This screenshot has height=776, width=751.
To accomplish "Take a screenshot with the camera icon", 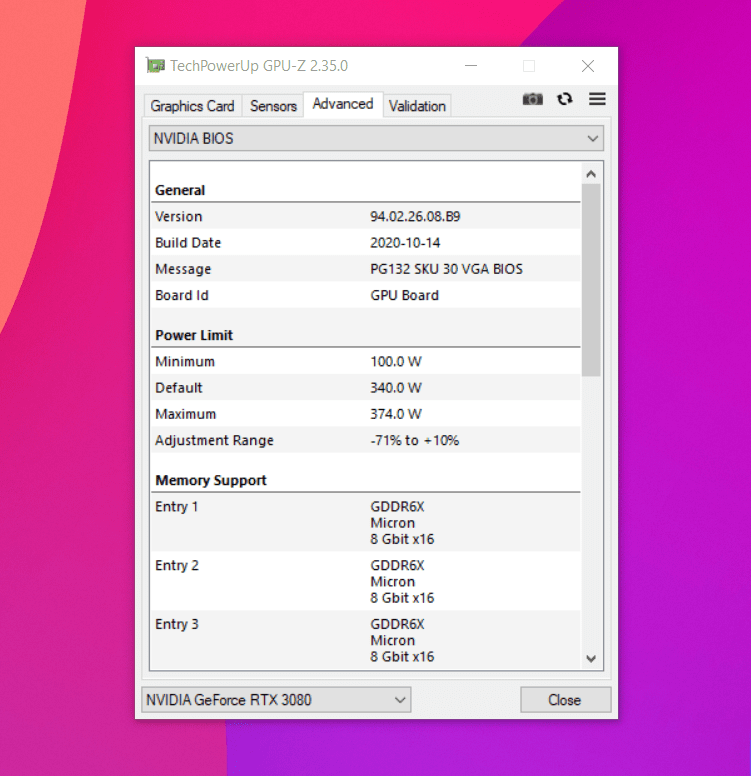I will click(533, 99).
